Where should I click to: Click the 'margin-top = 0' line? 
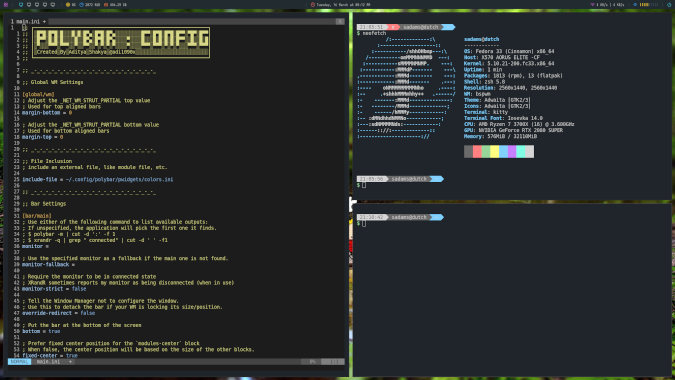[43, 137]
